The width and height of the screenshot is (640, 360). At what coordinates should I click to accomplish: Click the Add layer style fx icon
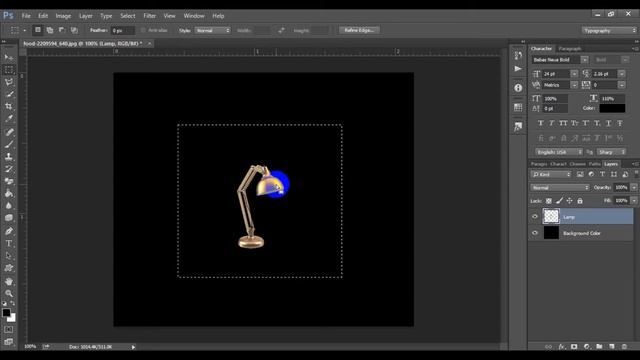[561, 347]
